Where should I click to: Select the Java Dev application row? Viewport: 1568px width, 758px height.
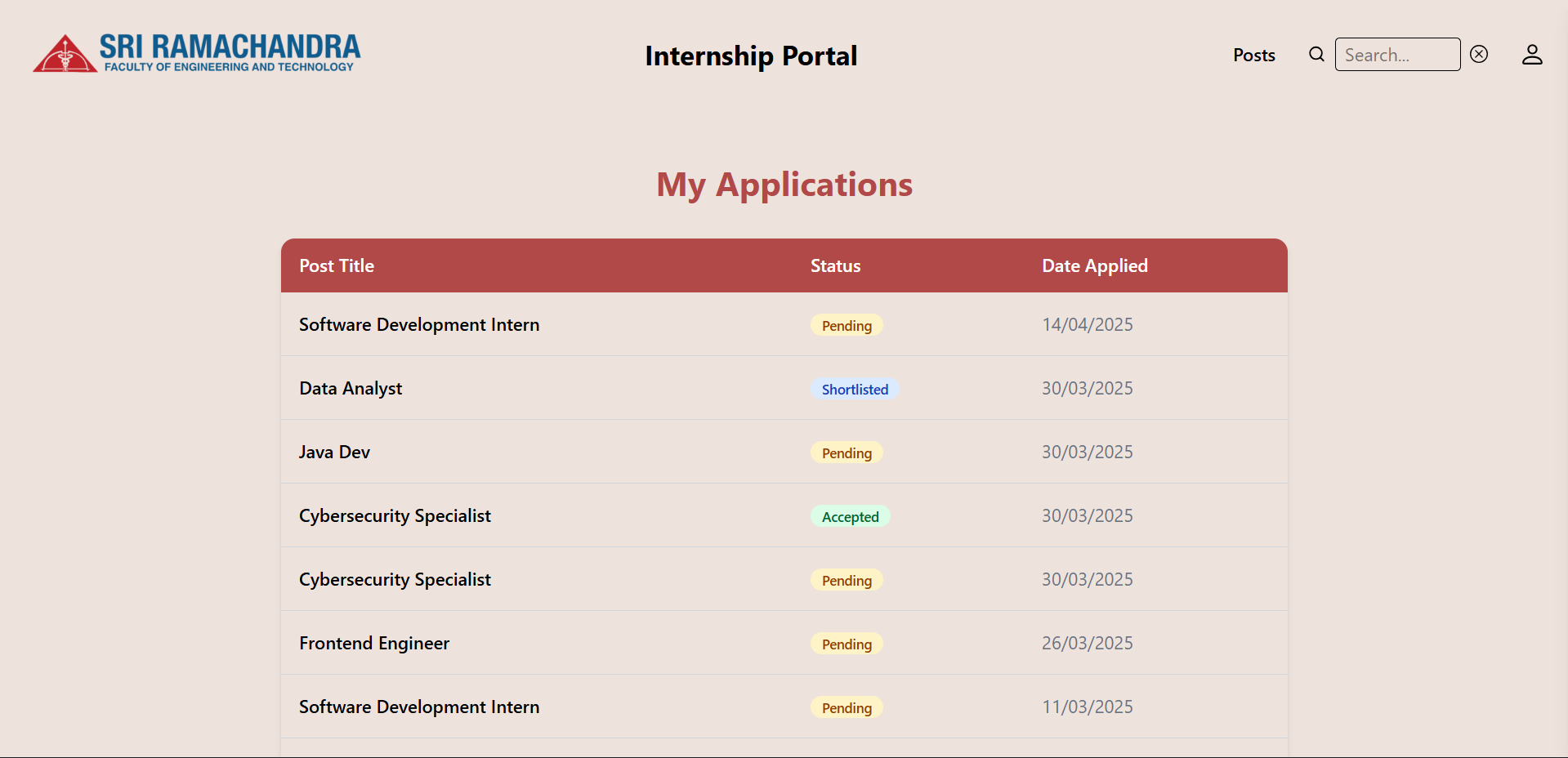784,452
